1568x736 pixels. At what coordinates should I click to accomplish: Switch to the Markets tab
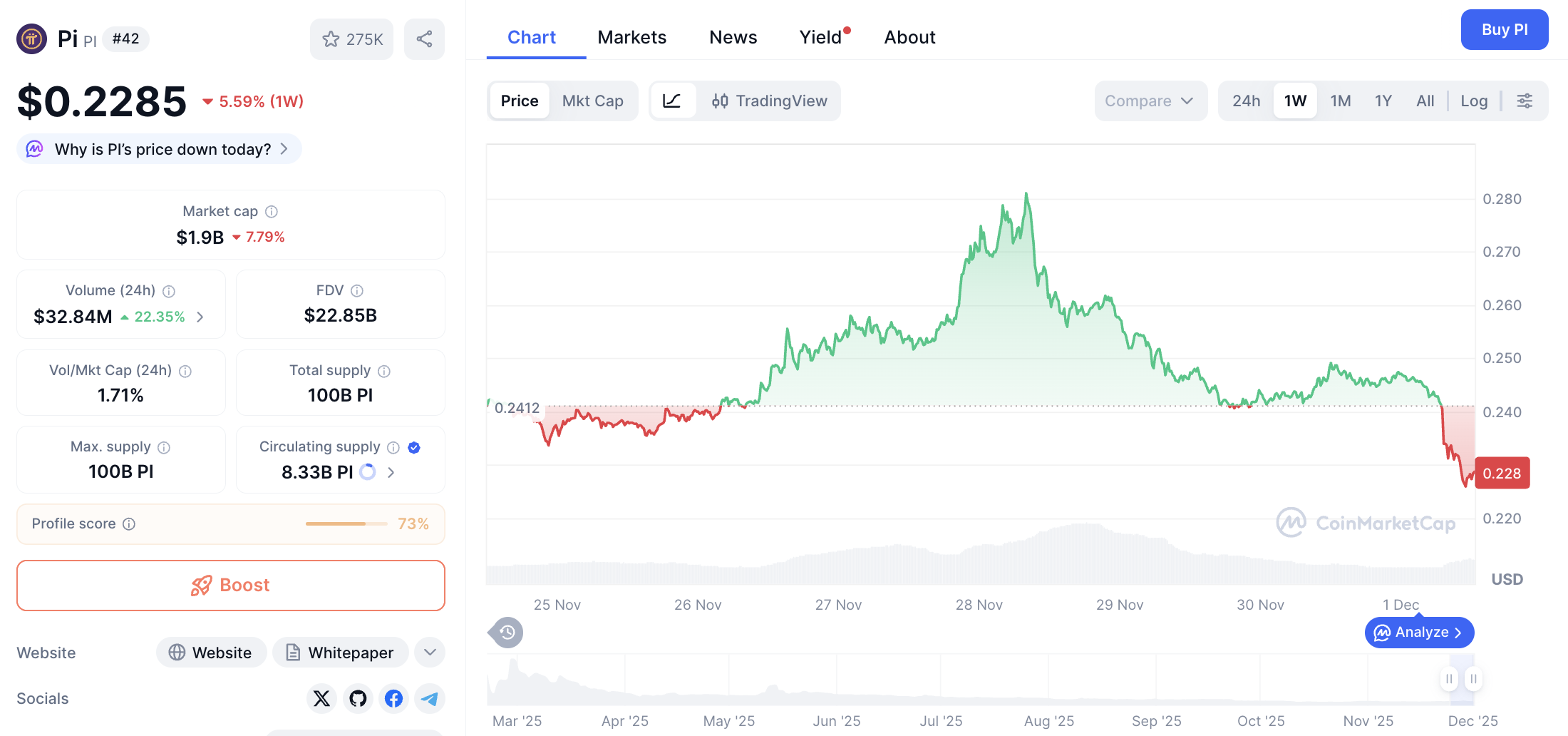631,36
